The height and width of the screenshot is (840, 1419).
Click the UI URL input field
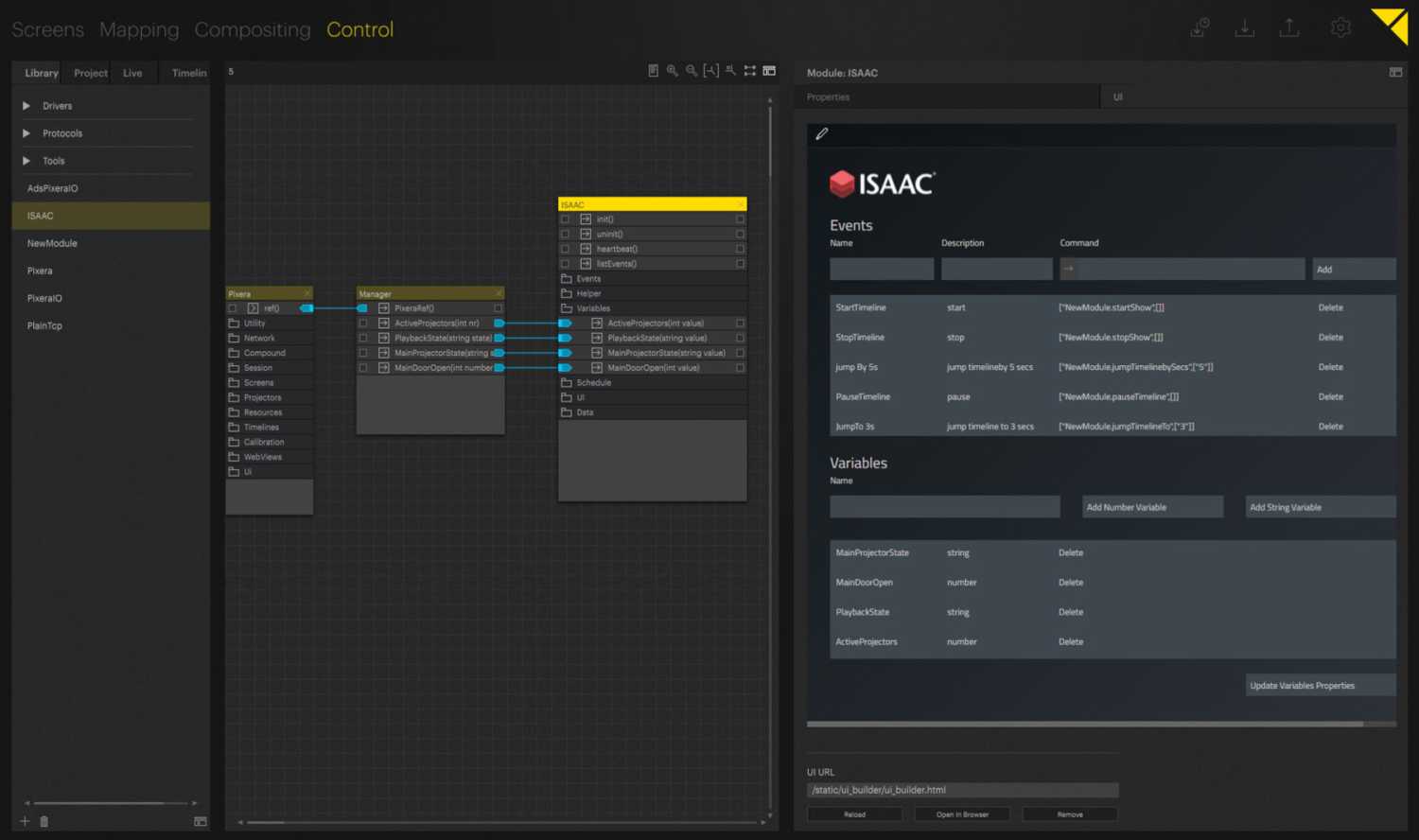coord(962,790)
